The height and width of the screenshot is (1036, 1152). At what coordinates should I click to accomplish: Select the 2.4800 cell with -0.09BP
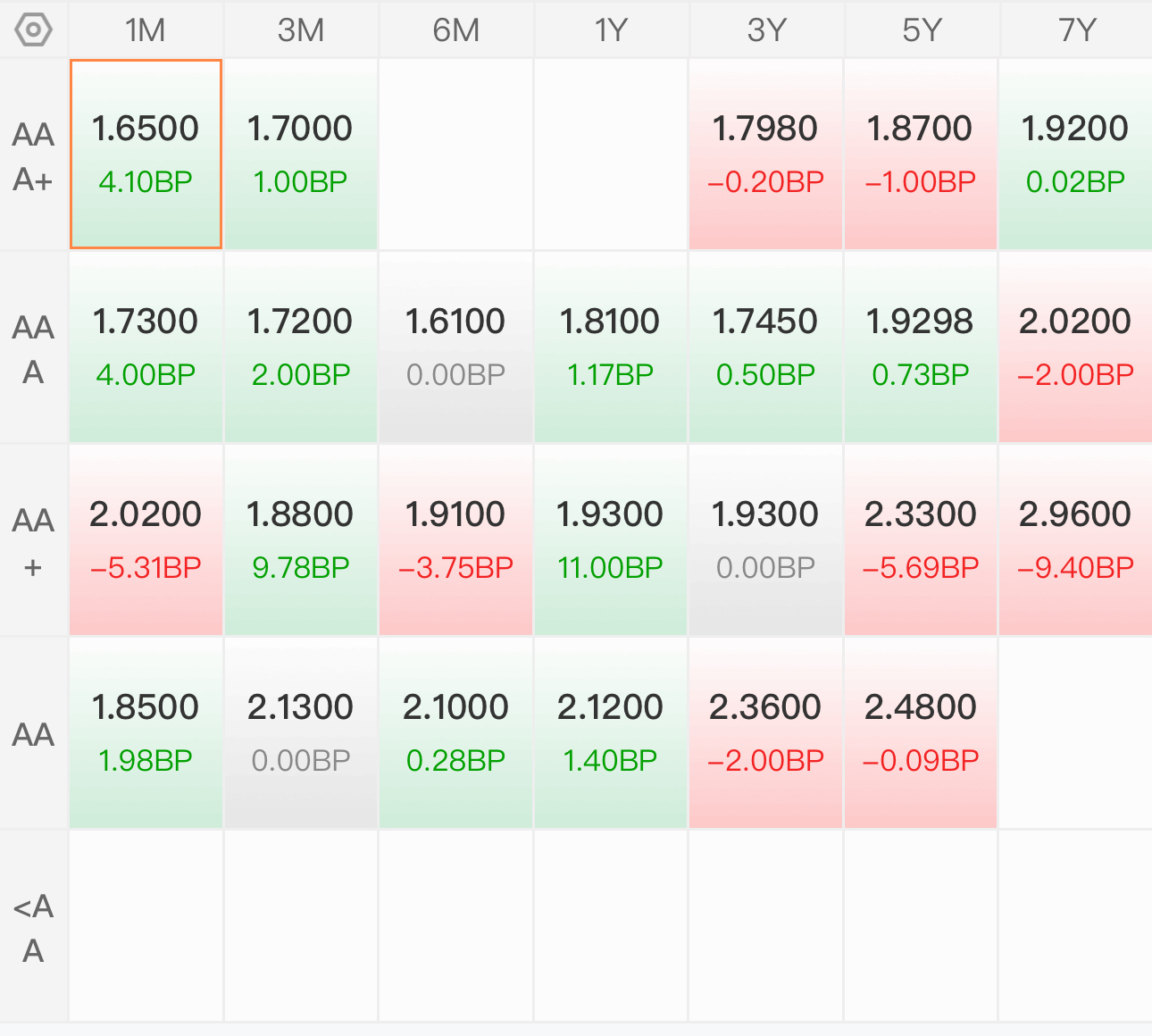tap(920, 732)
